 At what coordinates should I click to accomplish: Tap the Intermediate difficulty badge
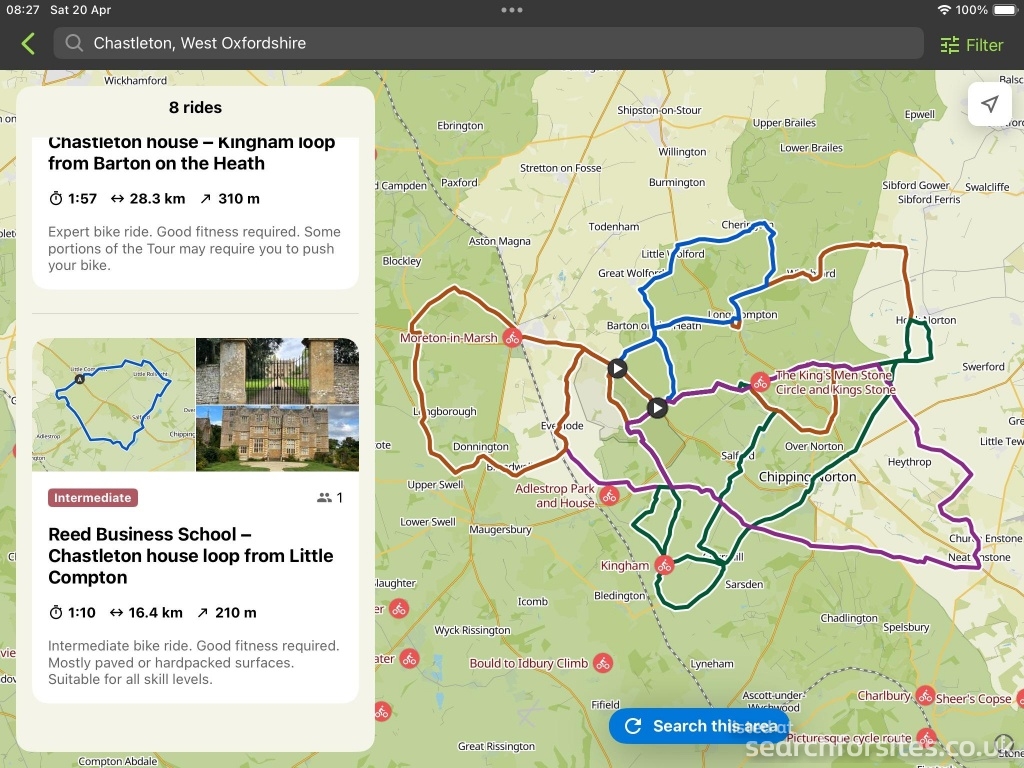click(x=92, y=497)
